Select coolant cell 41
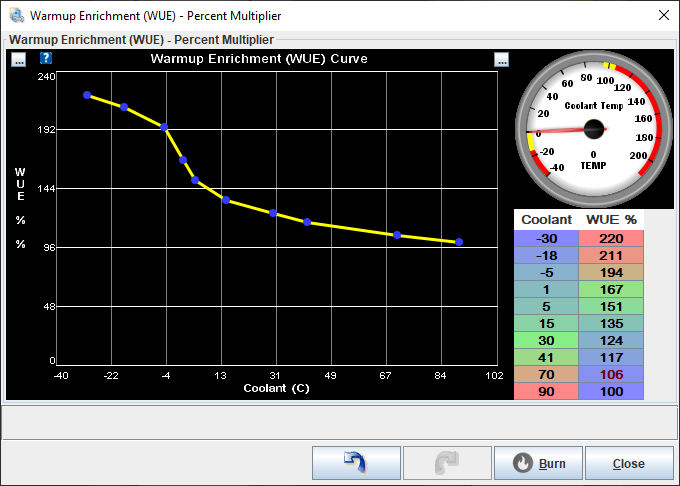 pyautogui.click(x=546, y=357)
